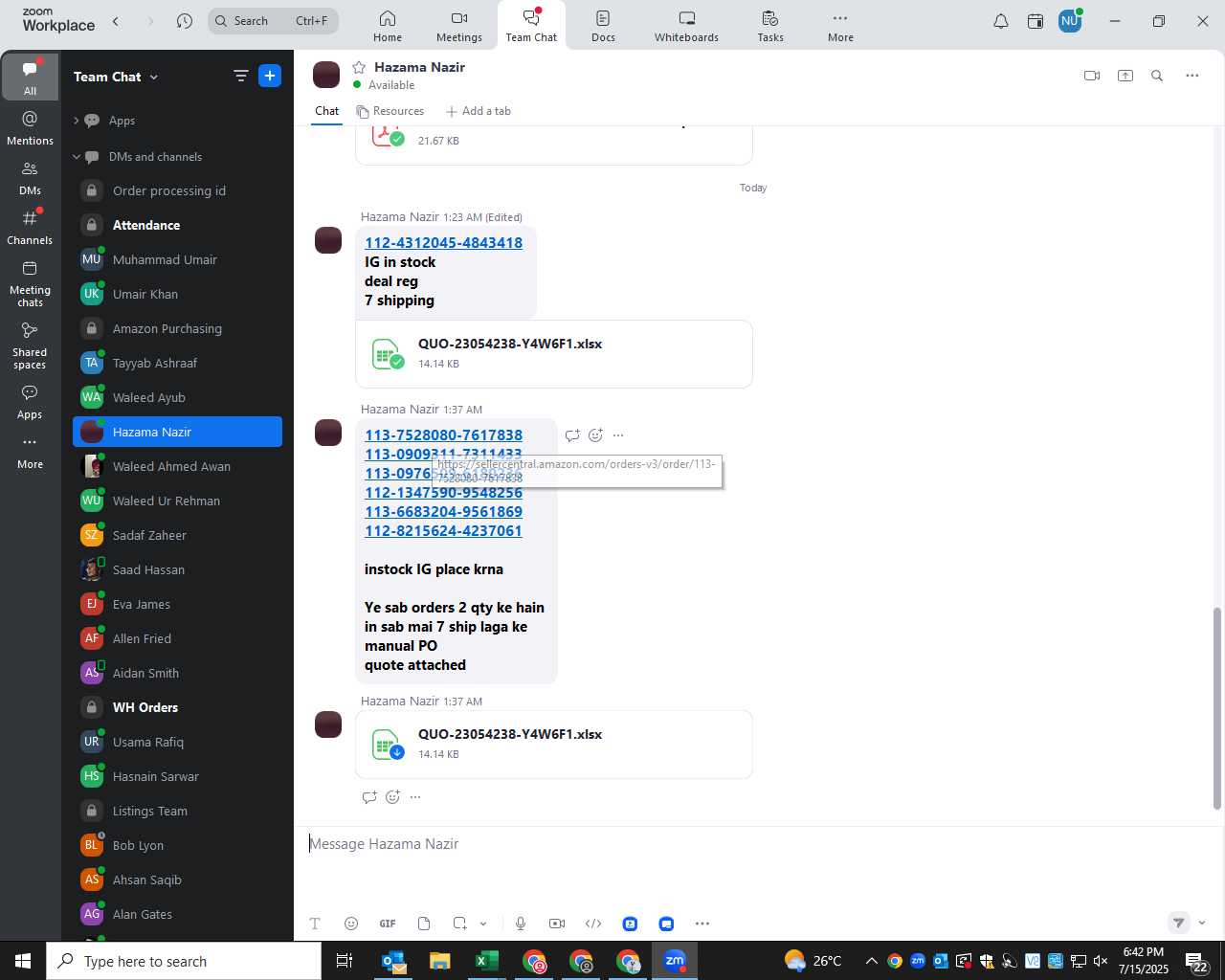The width and height of the screenshot is (1225, 980).
Task: Open the Amazon Purchasing channel
Action: tap(178, 328)
